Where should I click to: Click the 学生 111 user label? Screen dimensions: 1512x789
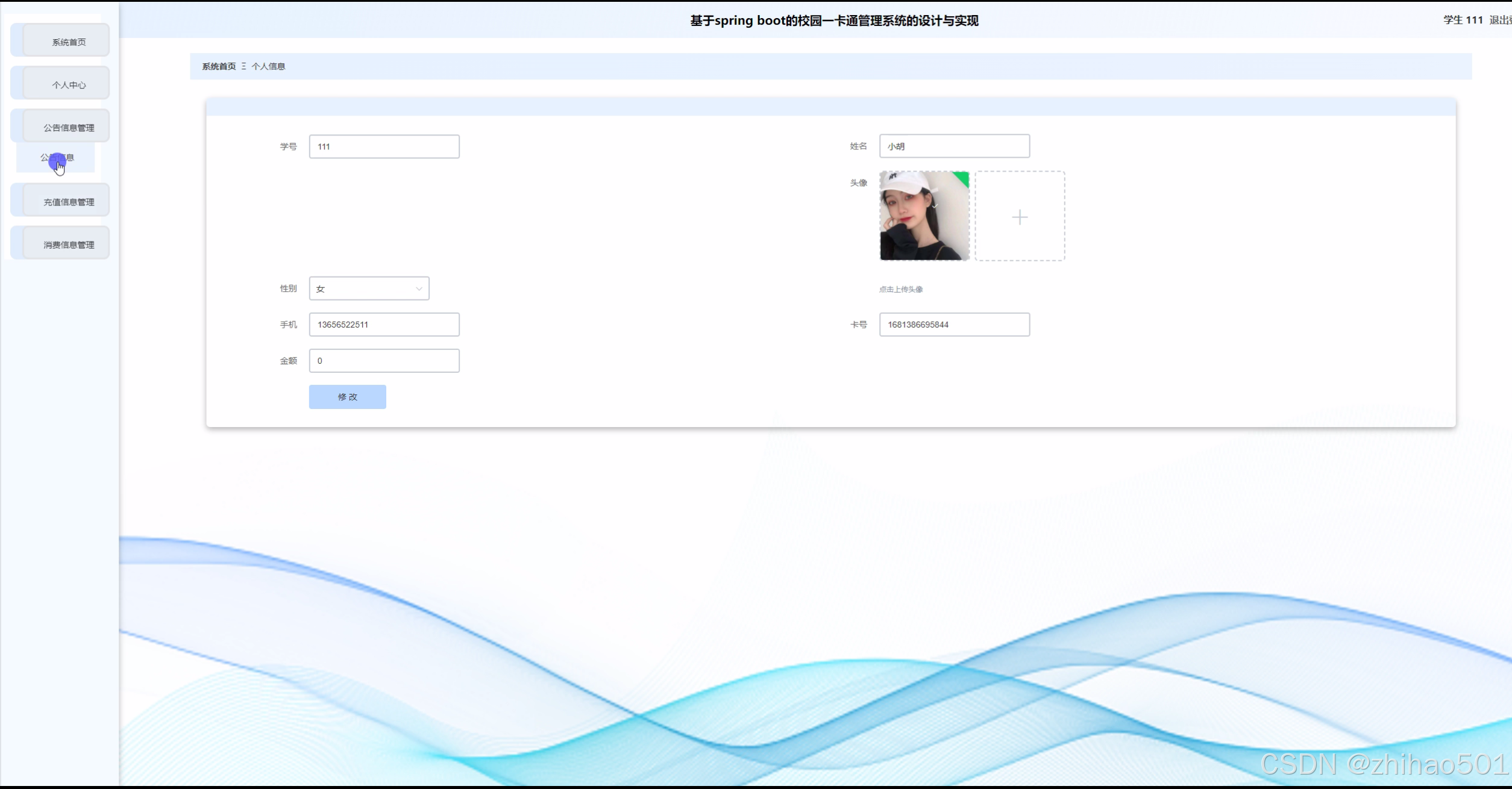point(1463,20)
